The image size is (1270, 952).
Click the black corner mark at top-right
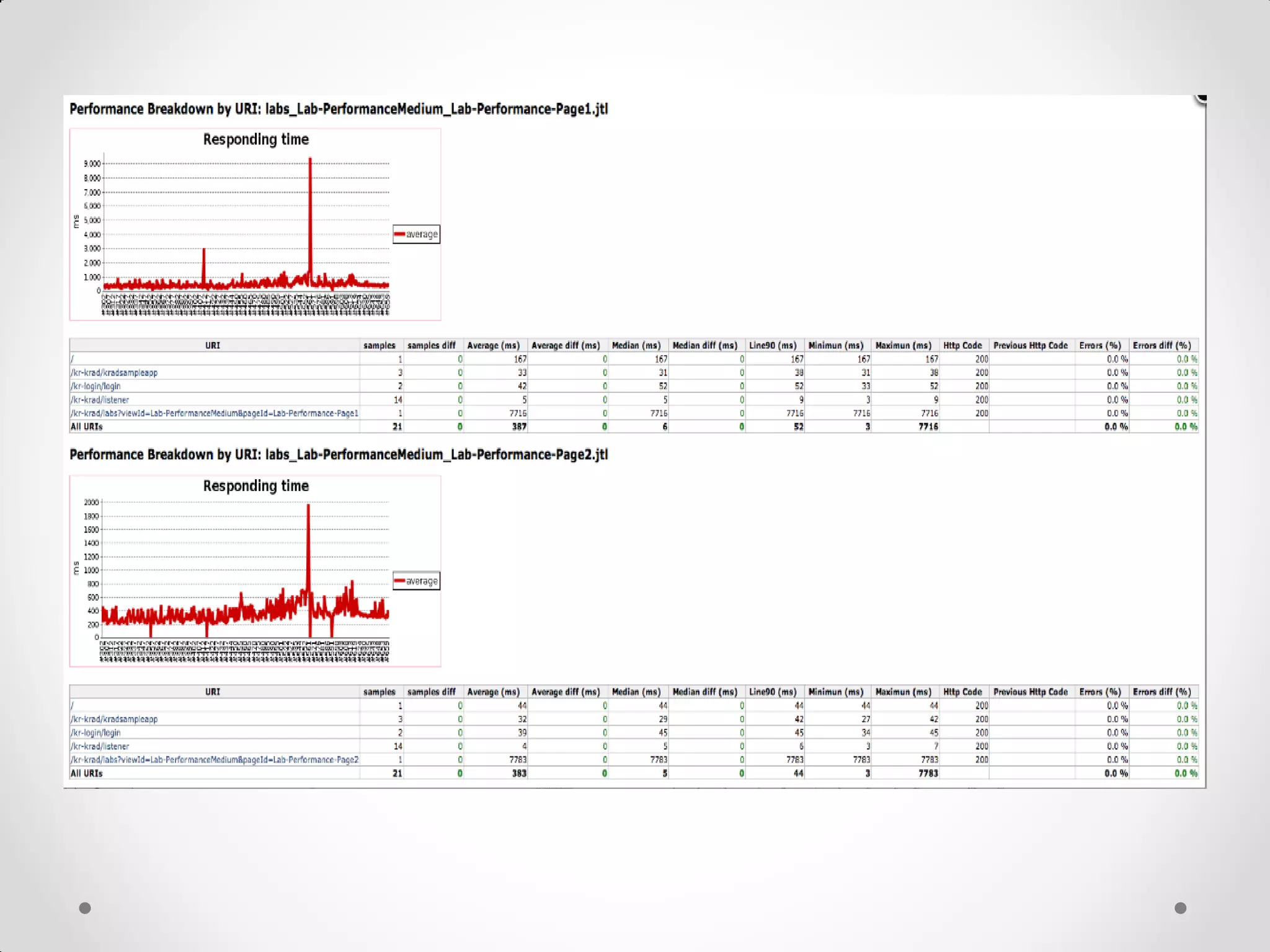click(1201, 99)
